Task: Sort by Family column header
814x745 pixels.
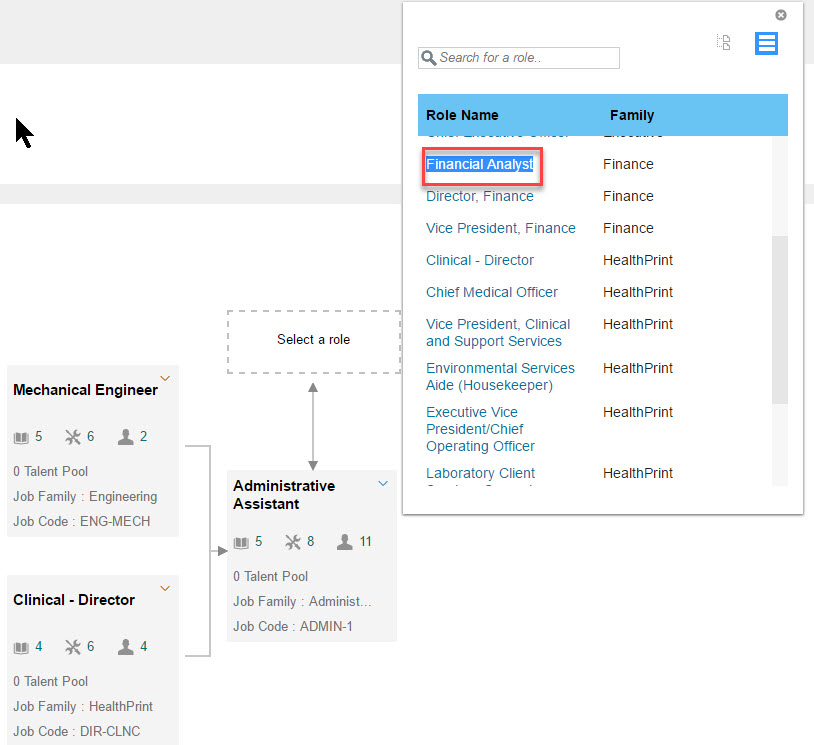Action: click(632, 115)
